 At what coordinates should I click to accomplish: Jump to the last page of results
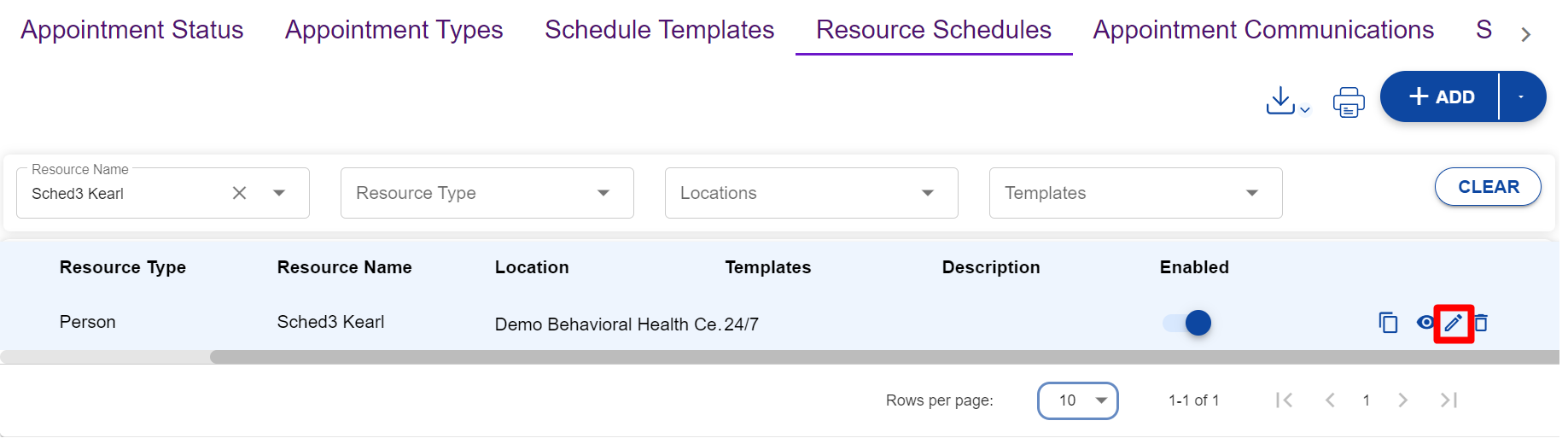pos(1449,400)
